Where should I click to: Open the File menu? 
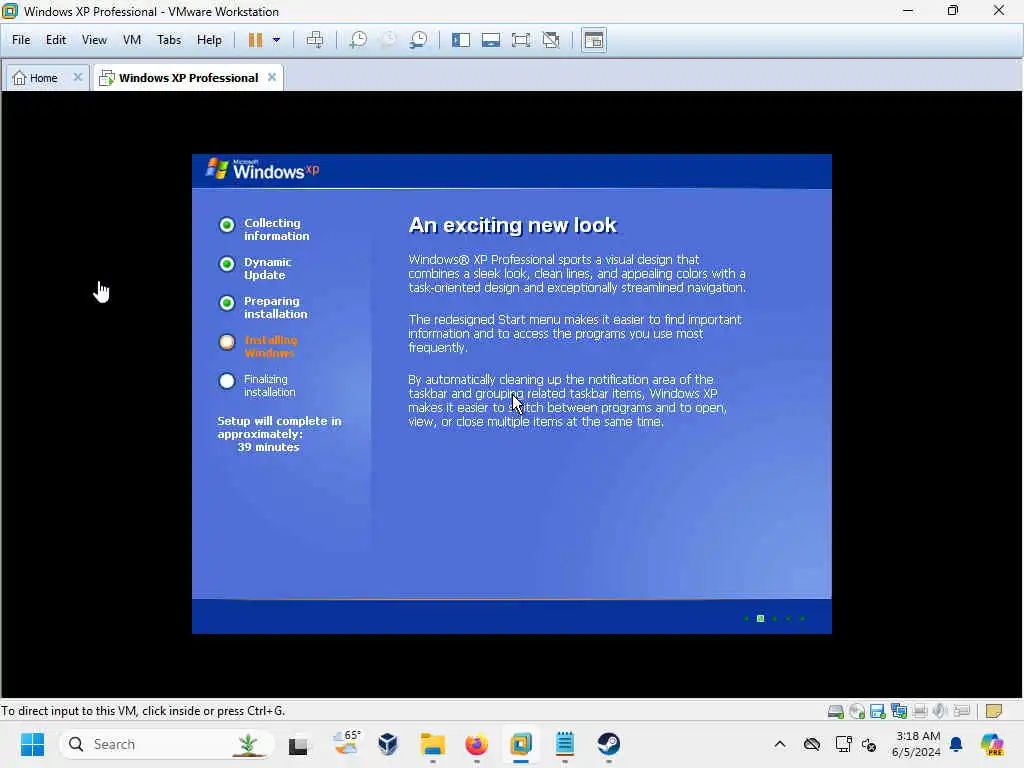click(21, 40)
